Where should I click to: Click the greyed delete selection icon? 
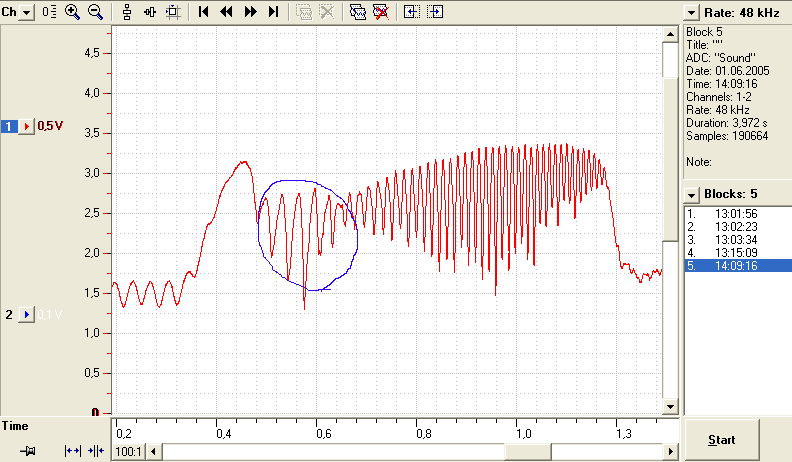coord(327,12)
